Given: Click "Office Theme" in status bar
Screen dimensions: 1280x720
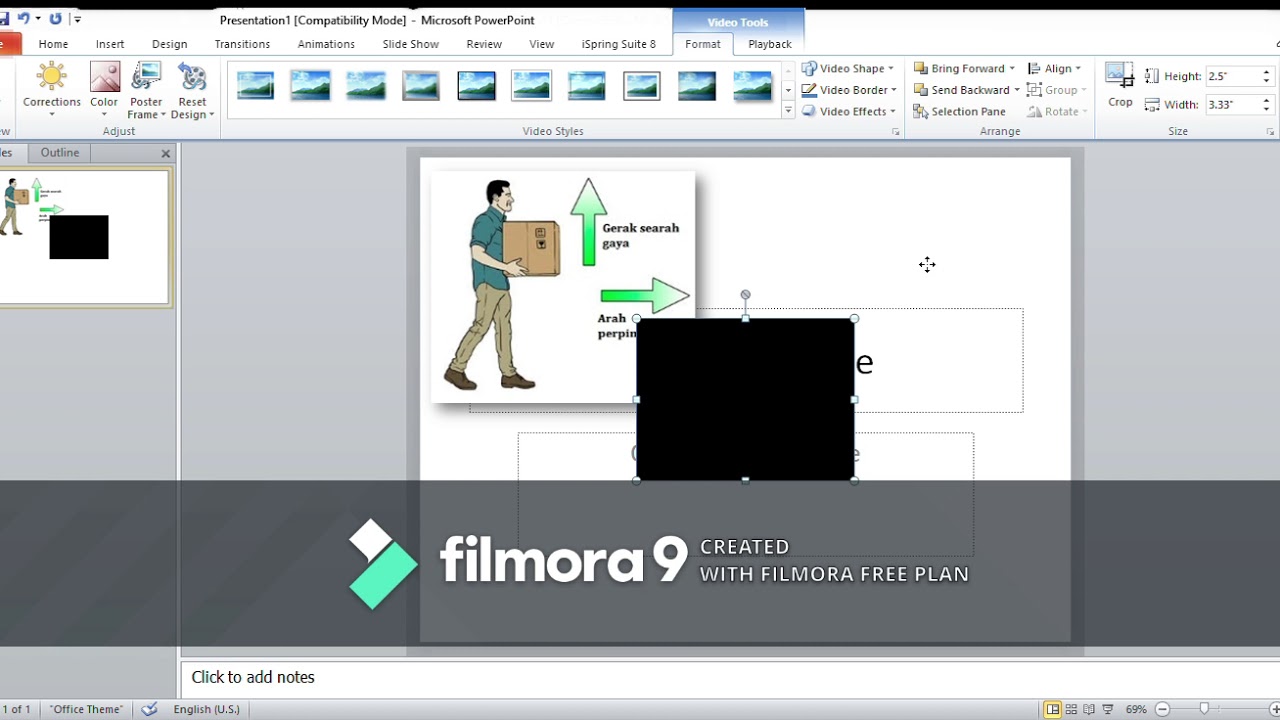Looking at the screenshot, I should pyautogui.click(x=86, y=709).
